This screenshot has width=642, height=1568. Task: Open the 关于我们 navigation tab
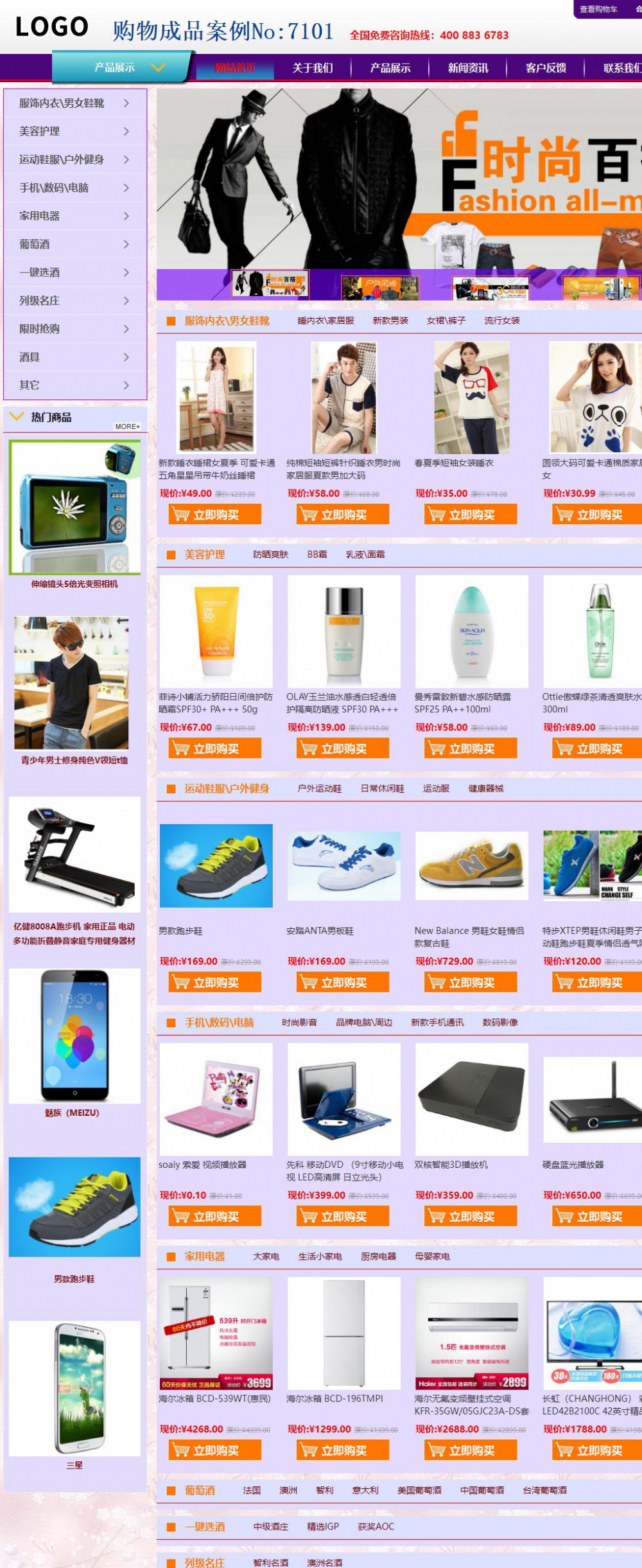coord(313,68)
